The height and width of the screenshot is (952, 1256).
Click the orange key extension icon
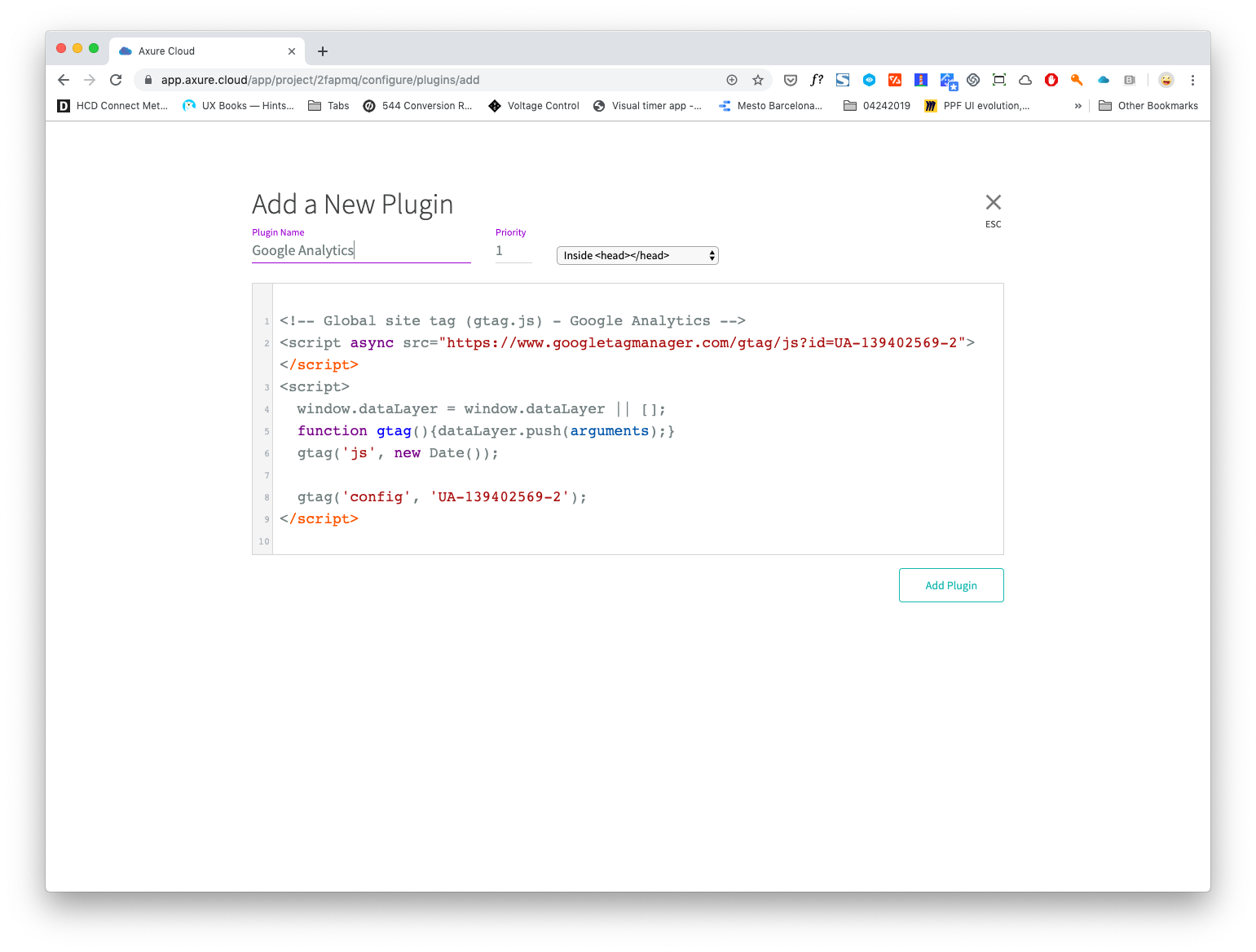pyautogui.click(x=1078, y=80)
